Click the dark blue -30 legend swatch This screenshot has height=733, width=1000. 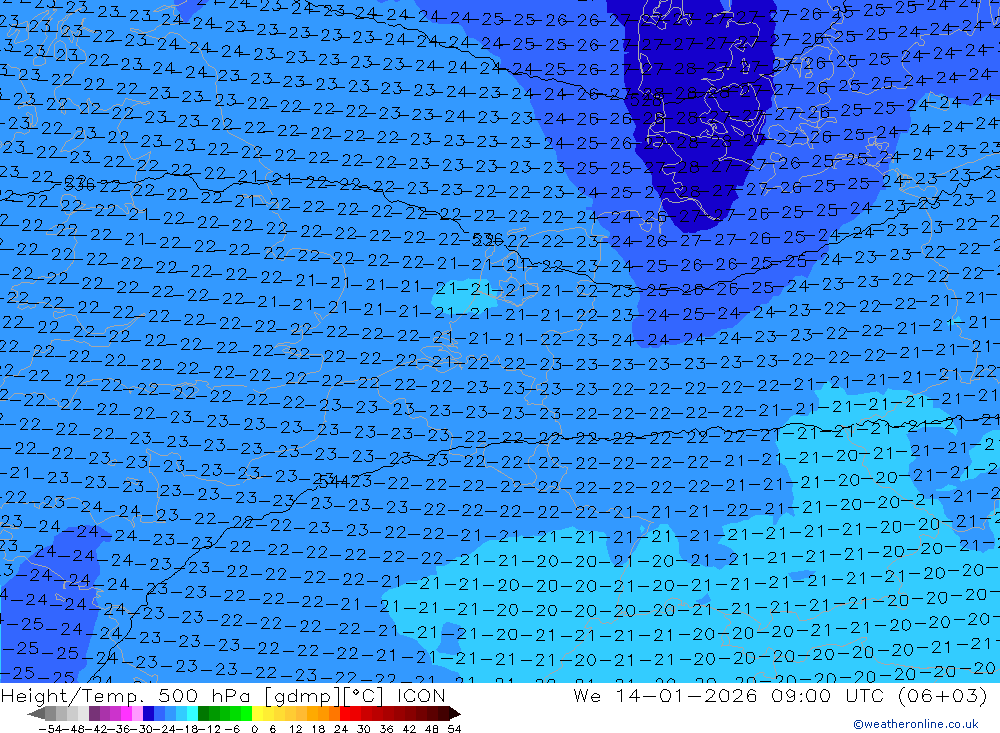[149, 713]
